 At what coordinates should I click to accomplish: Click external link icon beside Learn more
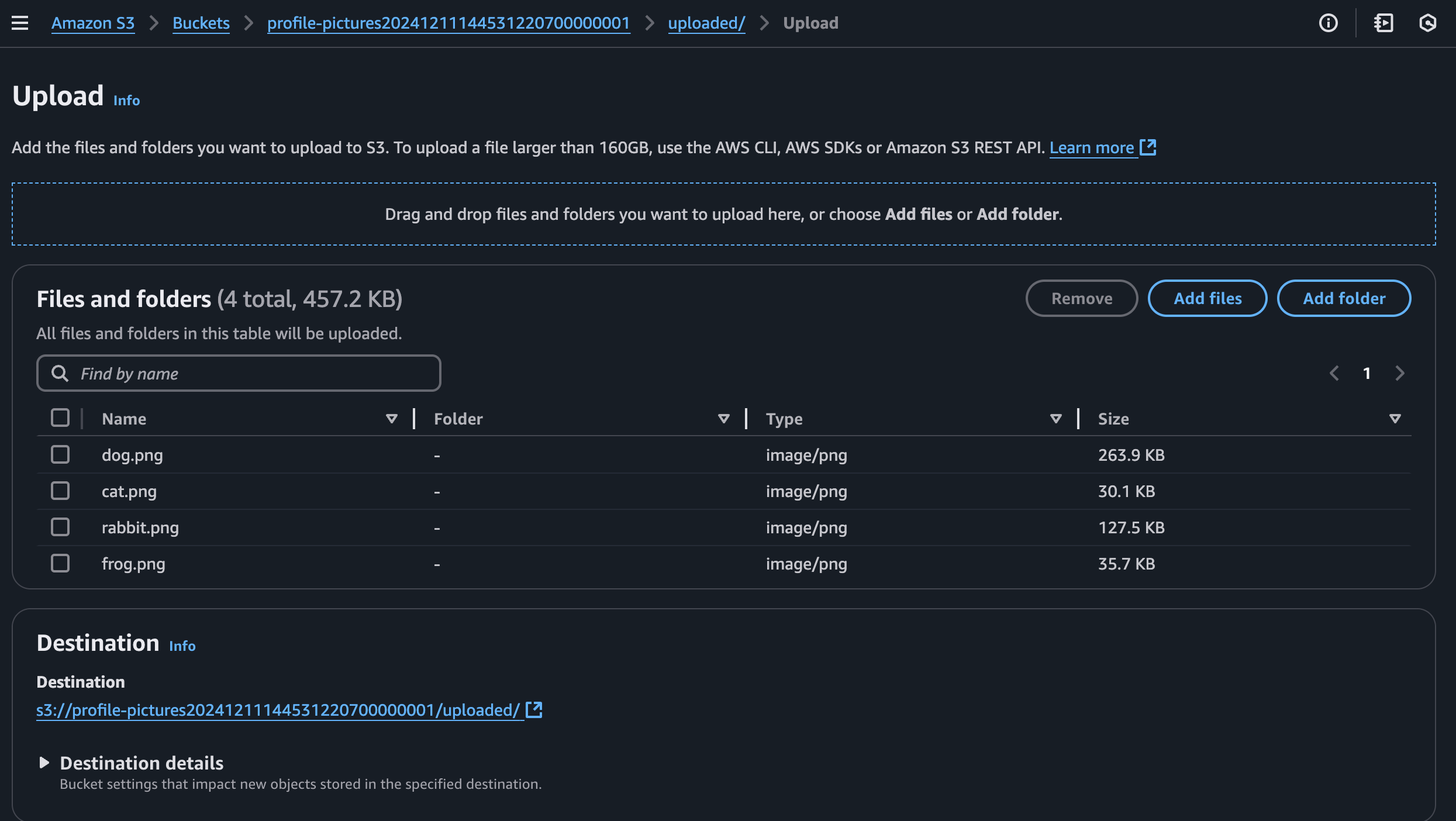(x=1148, y=147)
